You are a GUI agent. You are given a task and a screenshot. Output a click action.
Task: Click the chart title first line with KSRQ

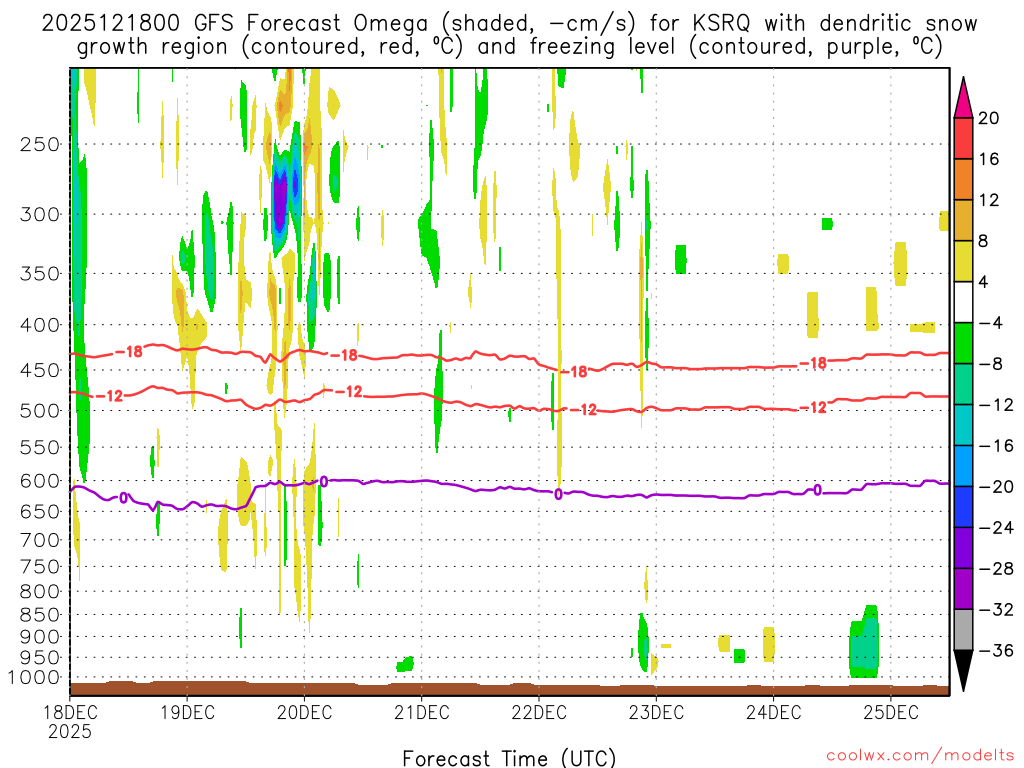509,24
